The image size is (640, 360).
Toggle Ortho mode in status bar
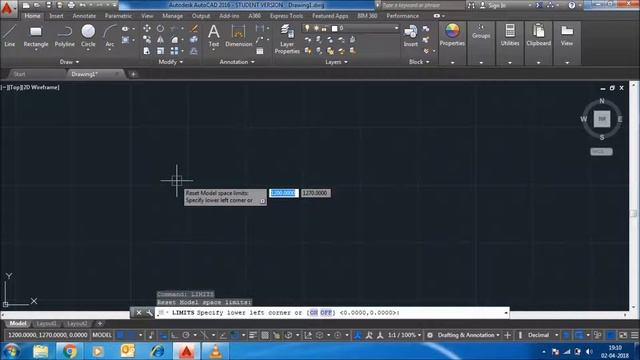click(174, 335)
